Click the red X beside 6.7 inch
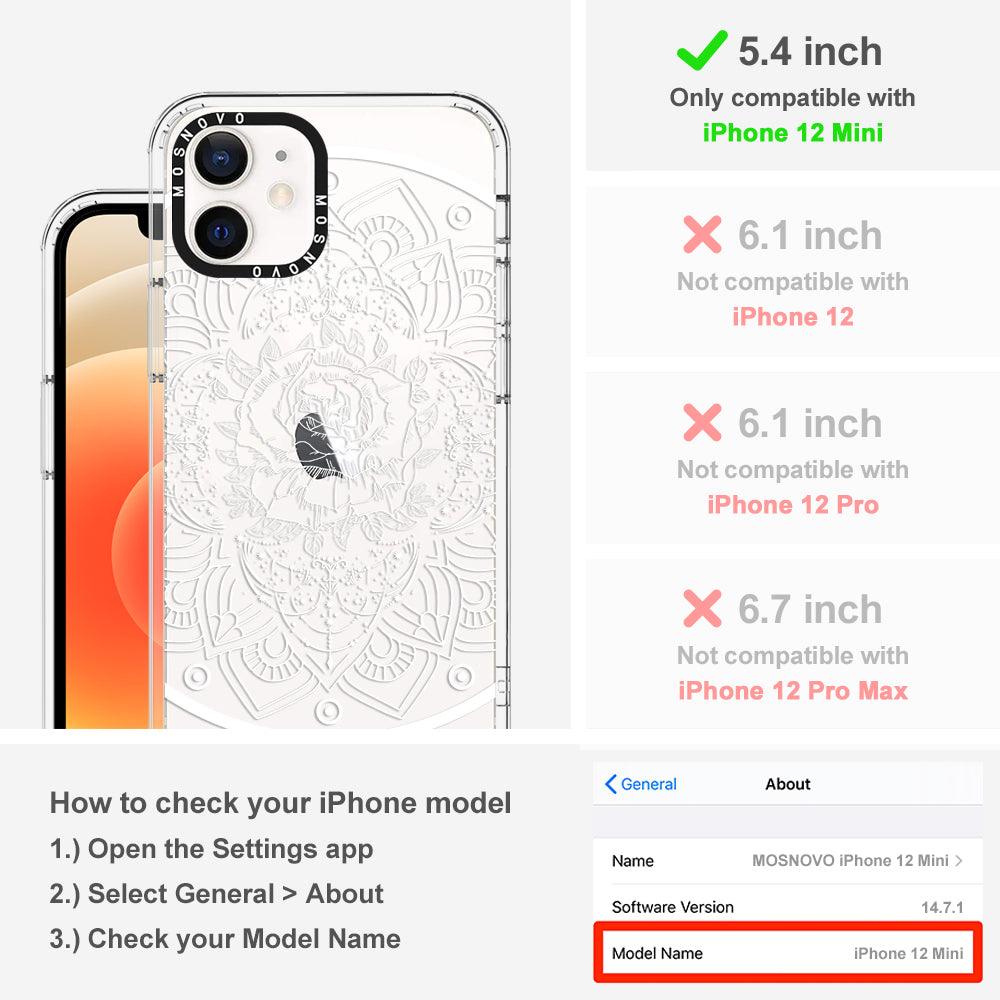1000x1000 pixels. point(702,608)
